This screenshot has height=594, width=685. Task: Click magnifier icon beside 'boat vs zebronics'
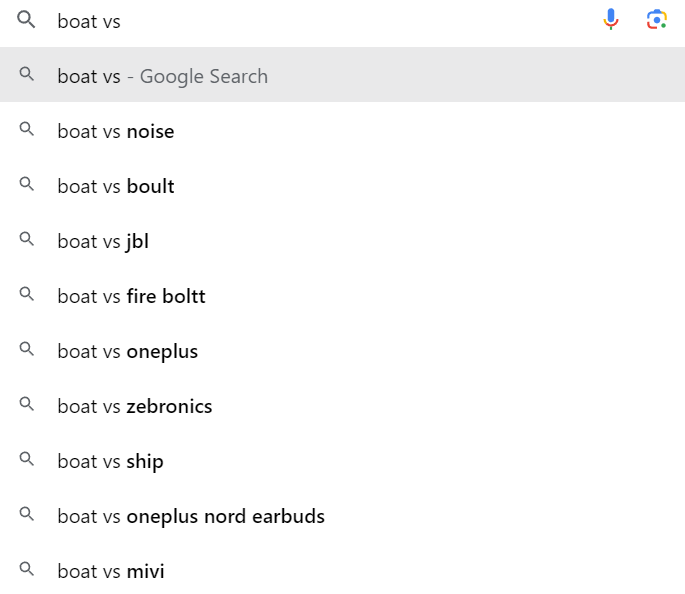tap(27, 404)
